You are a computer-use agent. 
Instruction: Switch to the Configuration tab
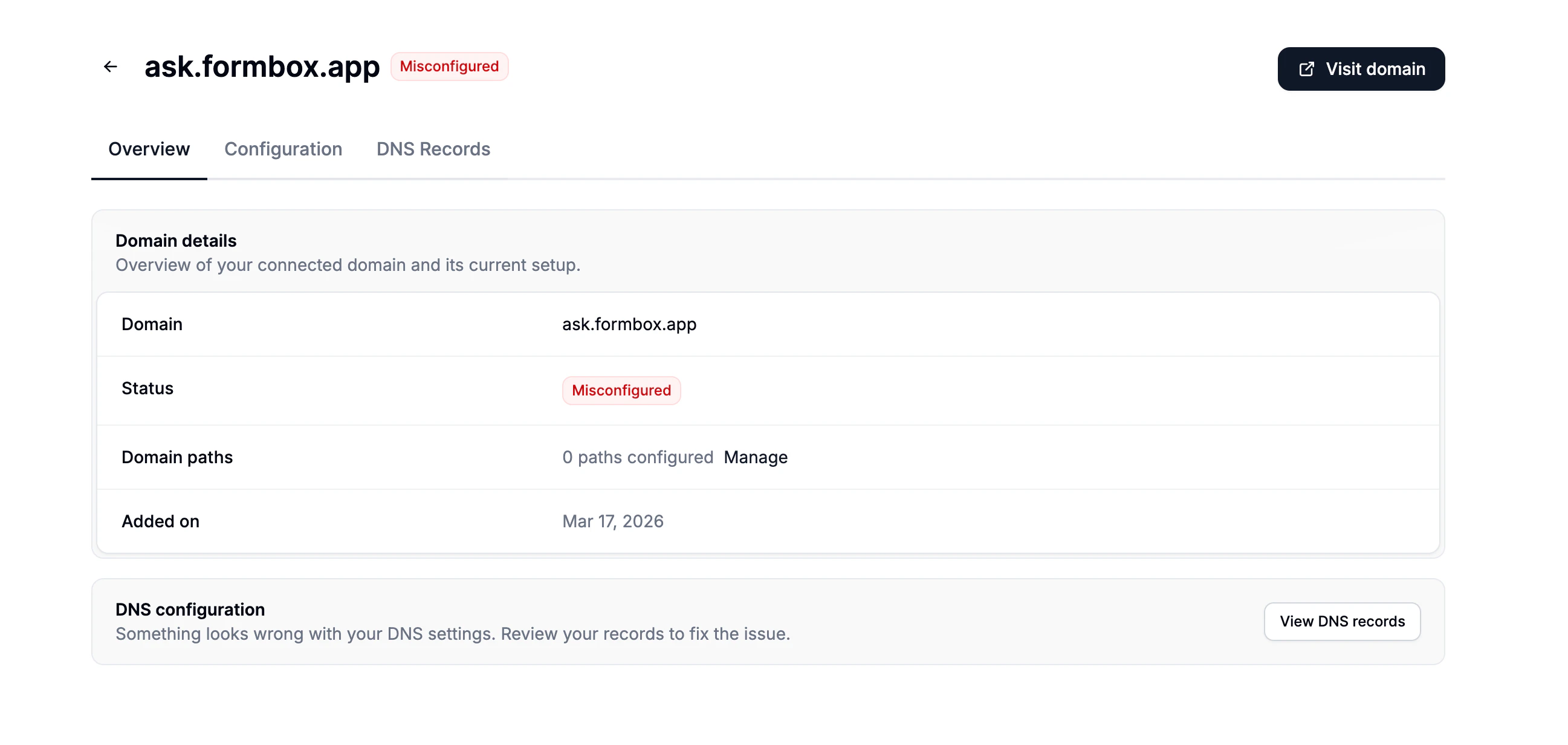click(x=283, y=149)
